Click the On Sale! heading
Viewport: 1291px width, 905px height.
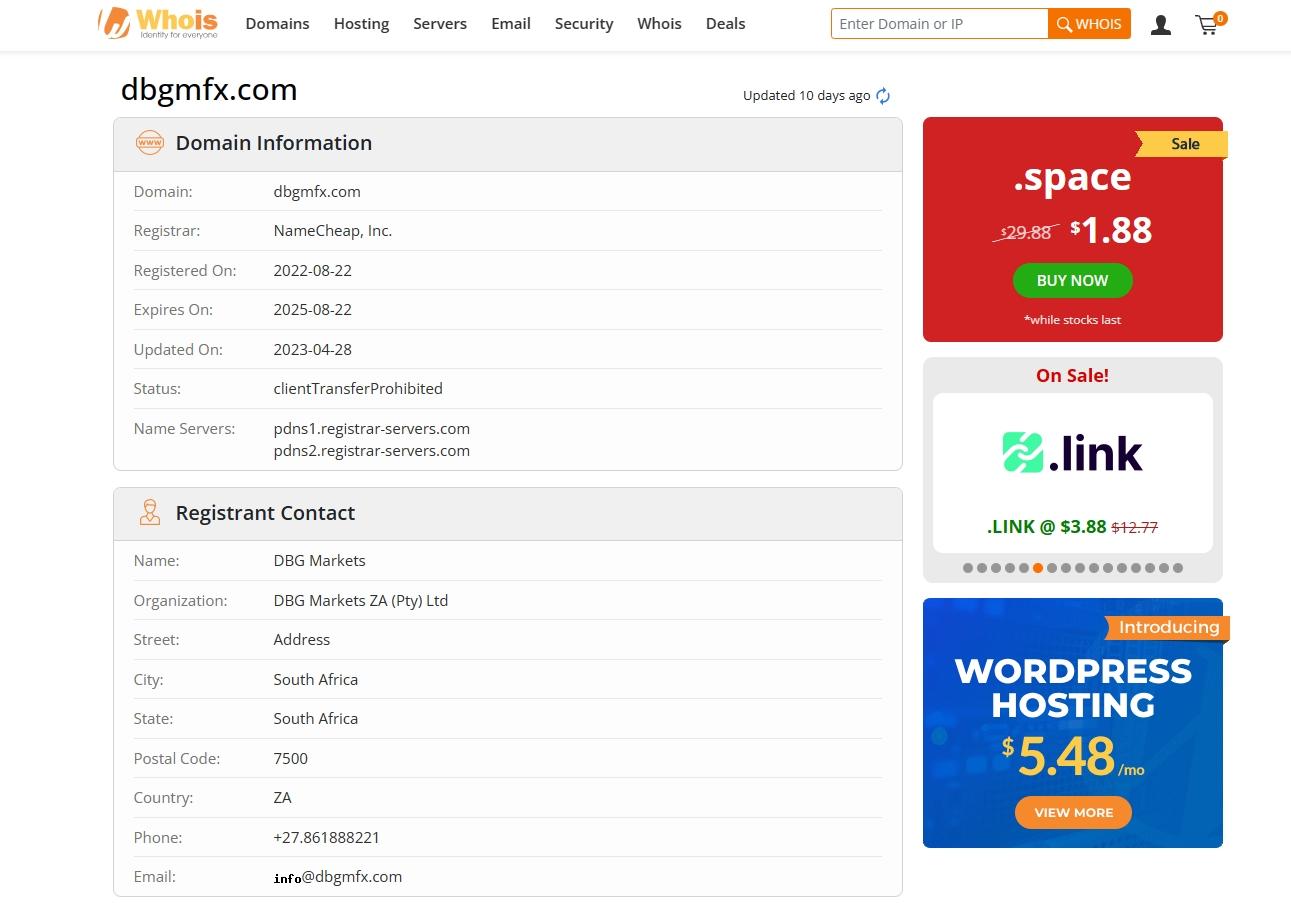point(1072,376)
